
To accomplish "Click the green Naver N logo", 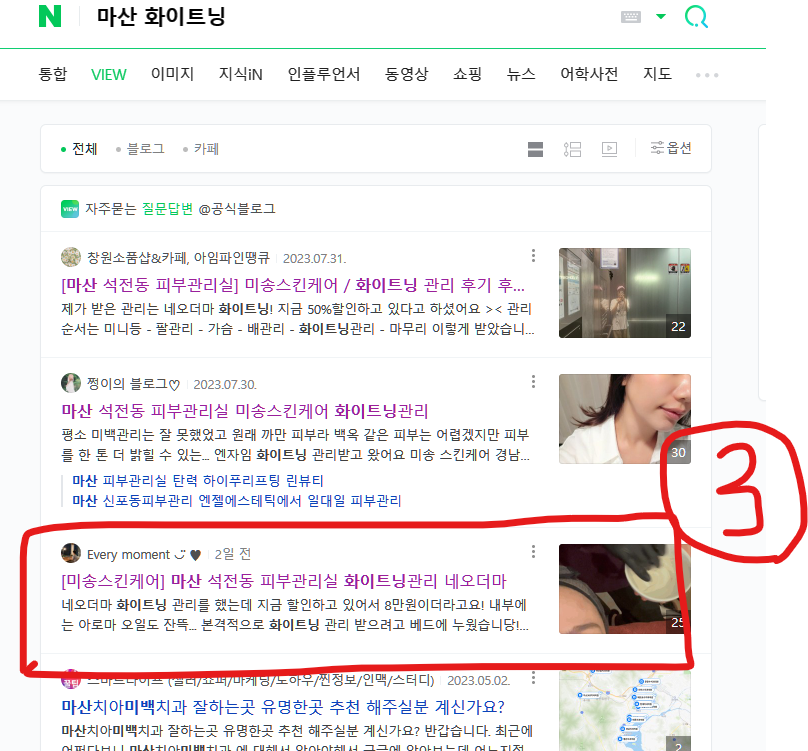I will (50, 16).
